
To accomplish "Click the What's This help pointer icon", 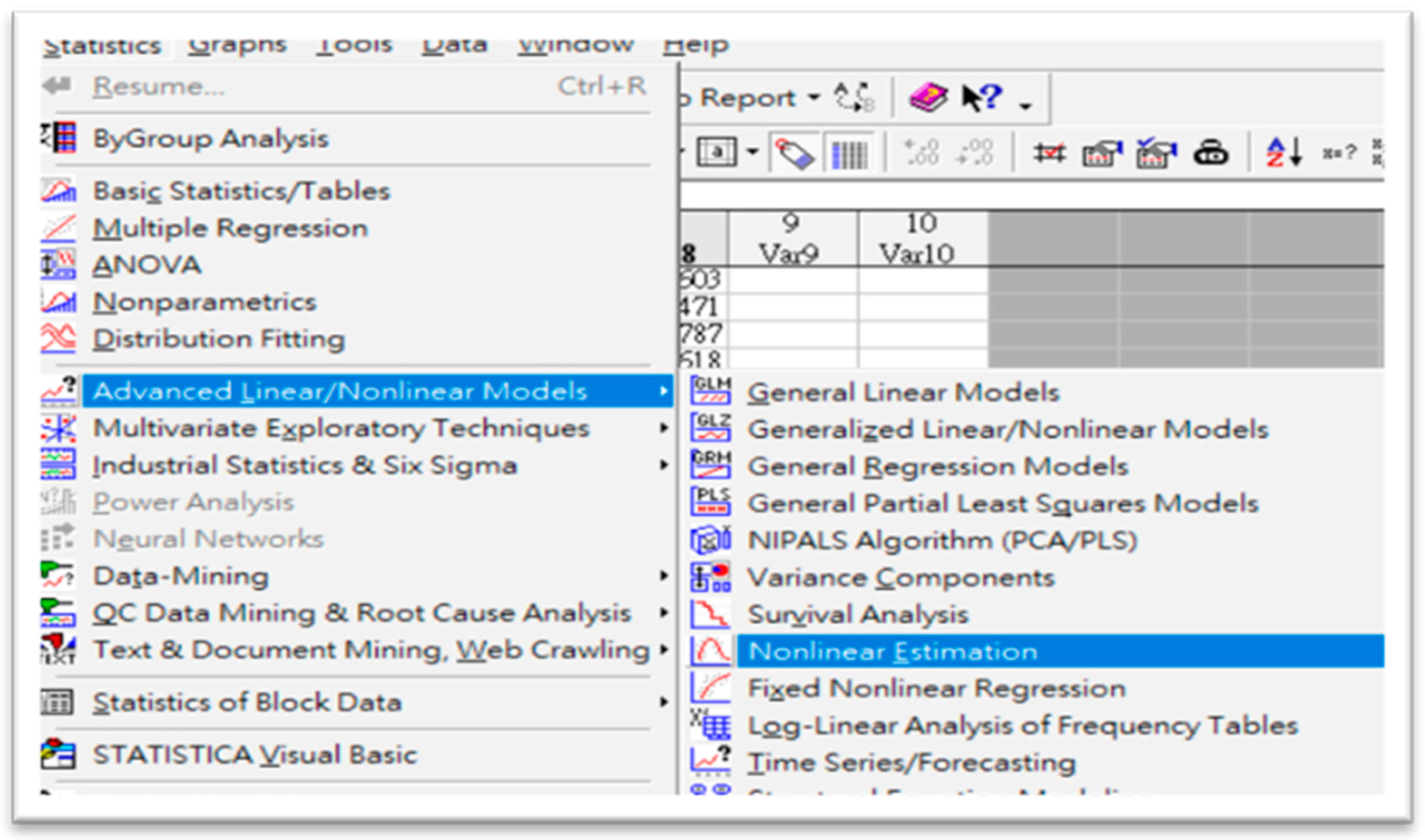I will [x=982, y=97].
